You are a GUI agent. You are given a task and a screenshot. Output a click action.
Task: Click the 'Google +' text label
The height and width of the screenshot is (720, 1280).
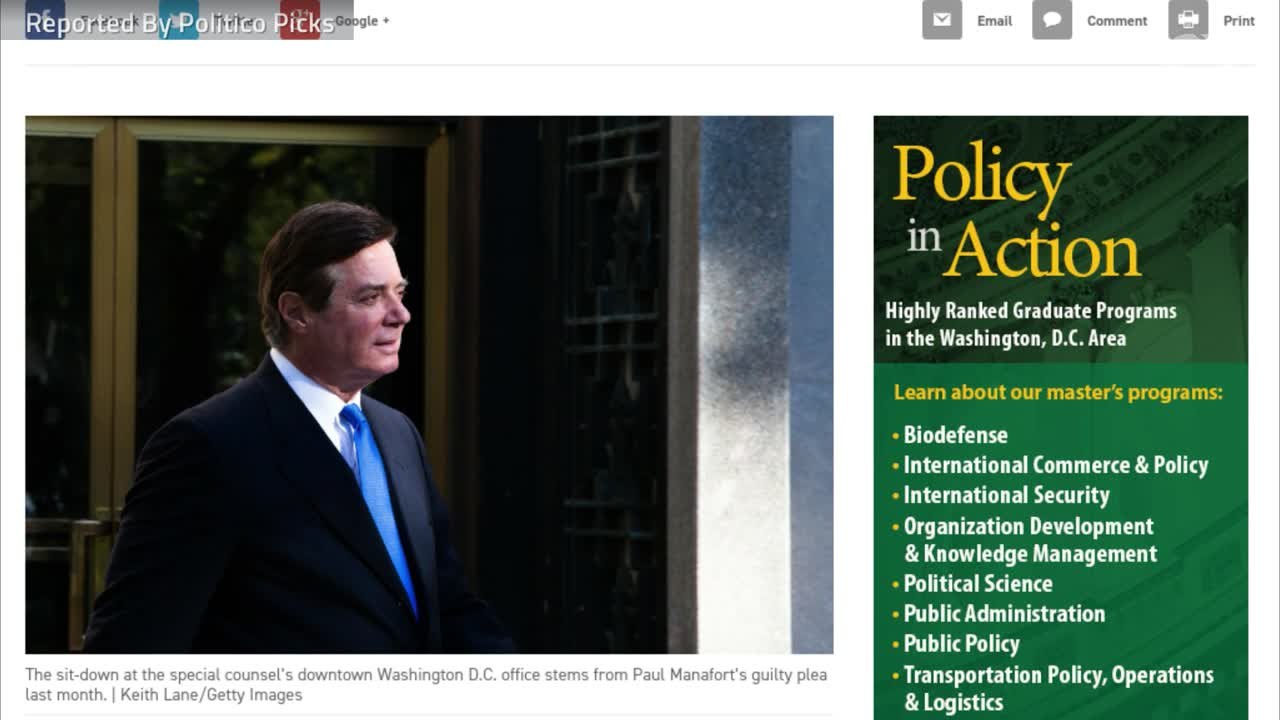pyautogui.click(x=362, y=20)
